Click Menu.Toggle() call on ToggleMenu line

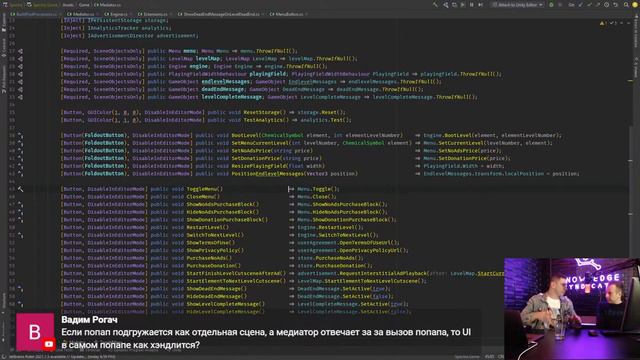point(318,189)
